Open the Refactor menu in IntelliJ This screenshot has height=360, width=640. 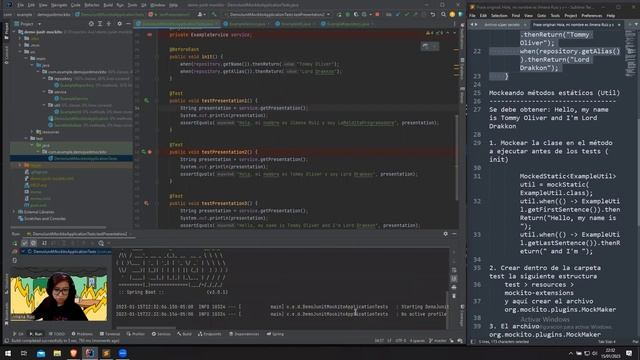pyautogui.click(x=92, y=5)
